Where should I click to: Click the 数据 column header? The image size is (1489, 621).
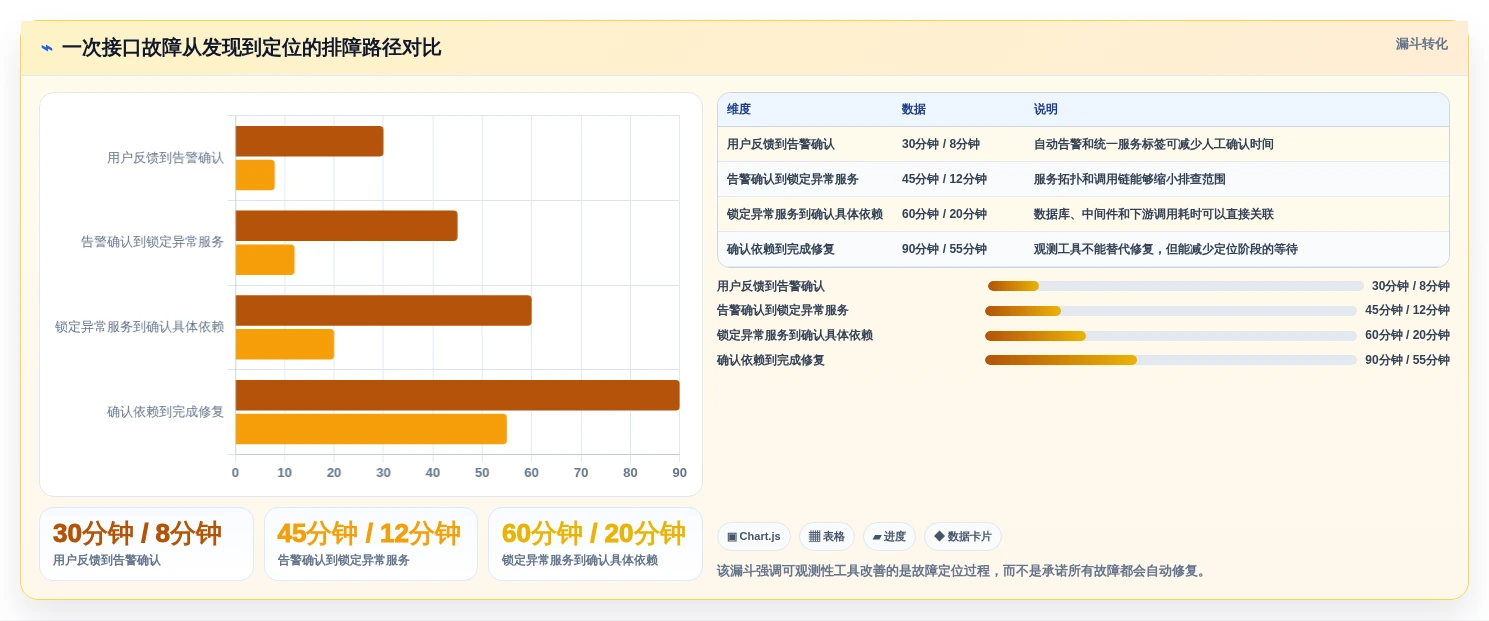click(914, 110)
